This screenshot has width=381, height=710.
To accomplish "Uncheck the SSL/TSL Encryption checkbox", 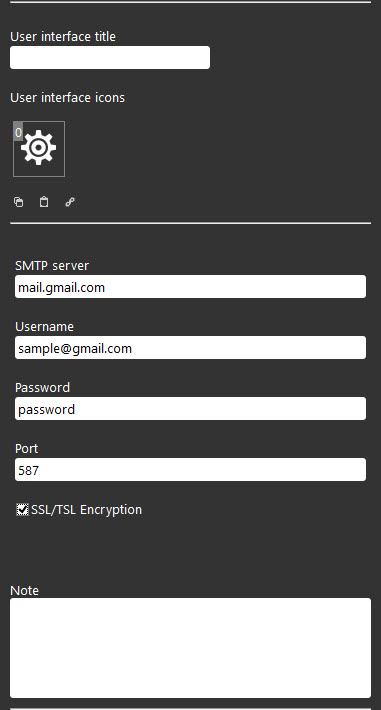I will [x=22, y=509].
